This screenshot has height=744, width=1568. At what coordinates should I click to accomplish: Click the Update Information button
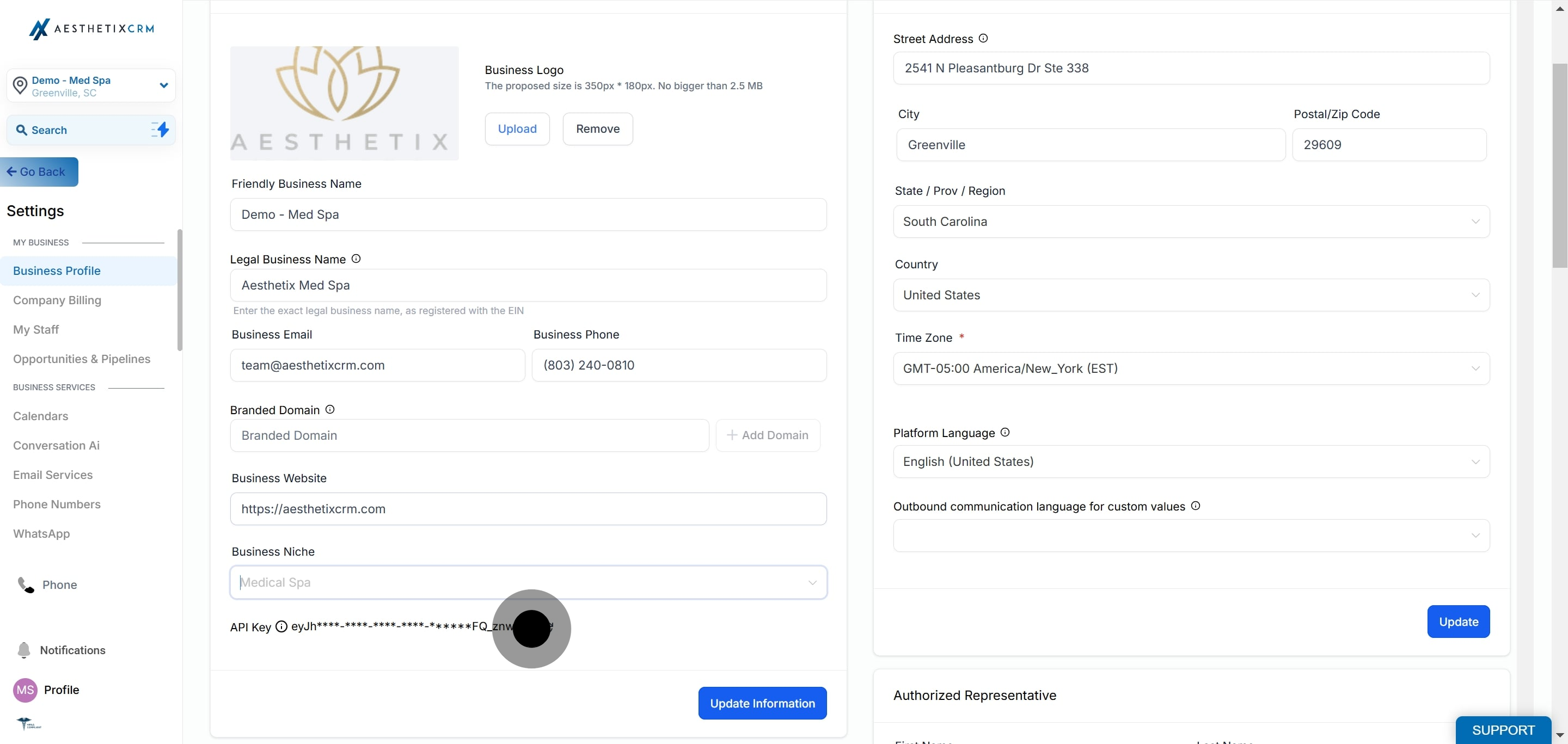762,703
